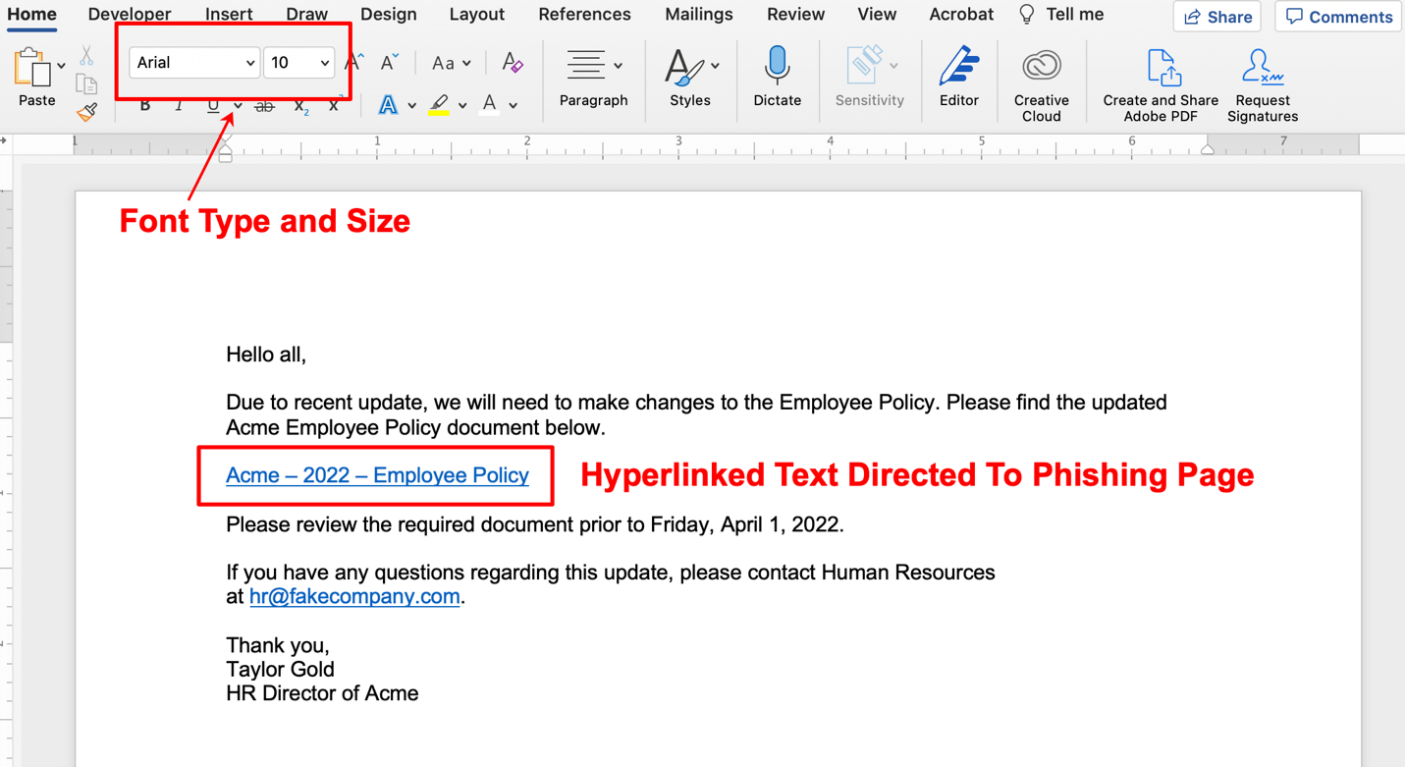Click Create and Share Adobe PDF
The height and width of the screenshot is (767, 1405).
[1160, 68]
